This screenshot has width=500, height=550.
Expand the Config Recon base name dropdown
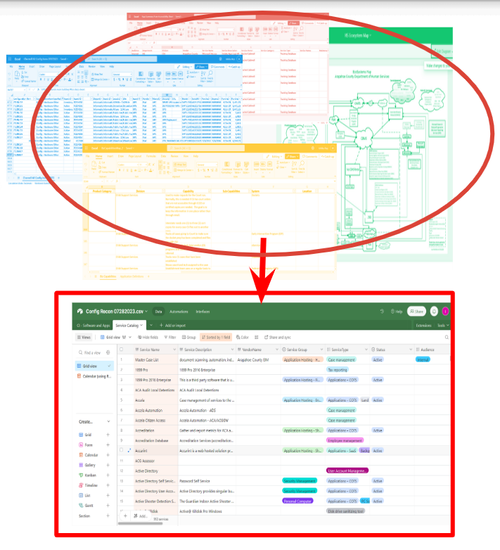tap(146, 311)
